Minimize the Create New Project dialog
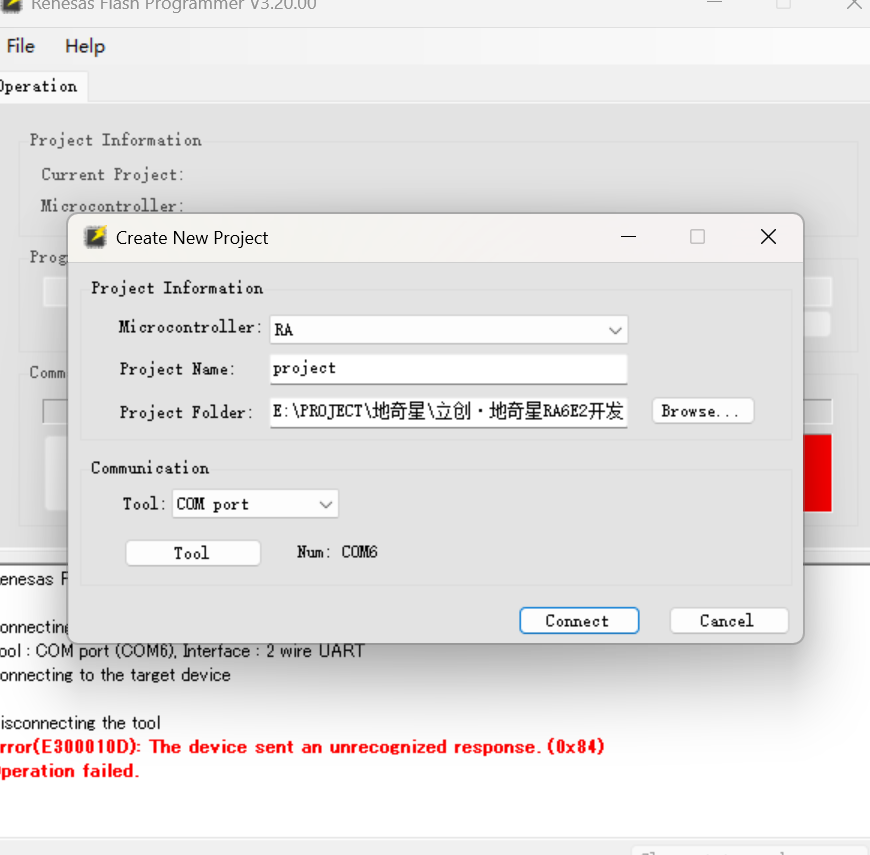 (x=628, y=237)
